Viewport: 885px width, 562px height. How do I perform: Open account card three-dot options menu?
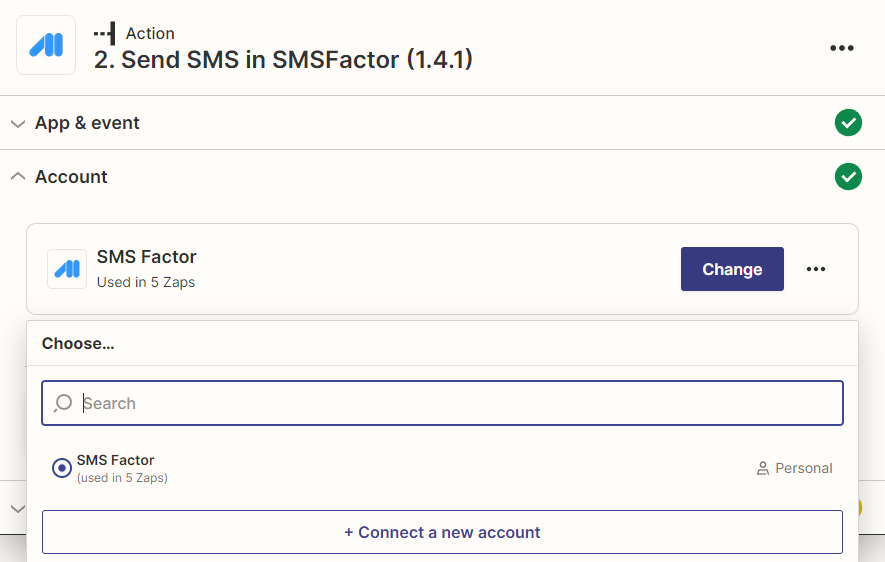coord(816,269)
